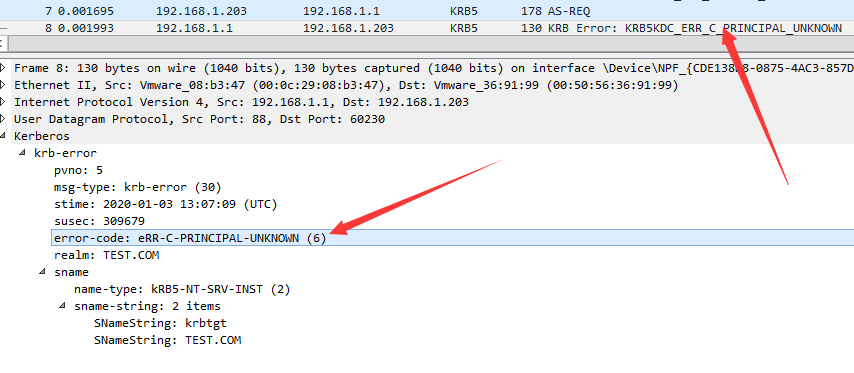Select the pvno: 5 field
Image resolution: width=854 pixels, height=373 pixels.
pos(78,170)
